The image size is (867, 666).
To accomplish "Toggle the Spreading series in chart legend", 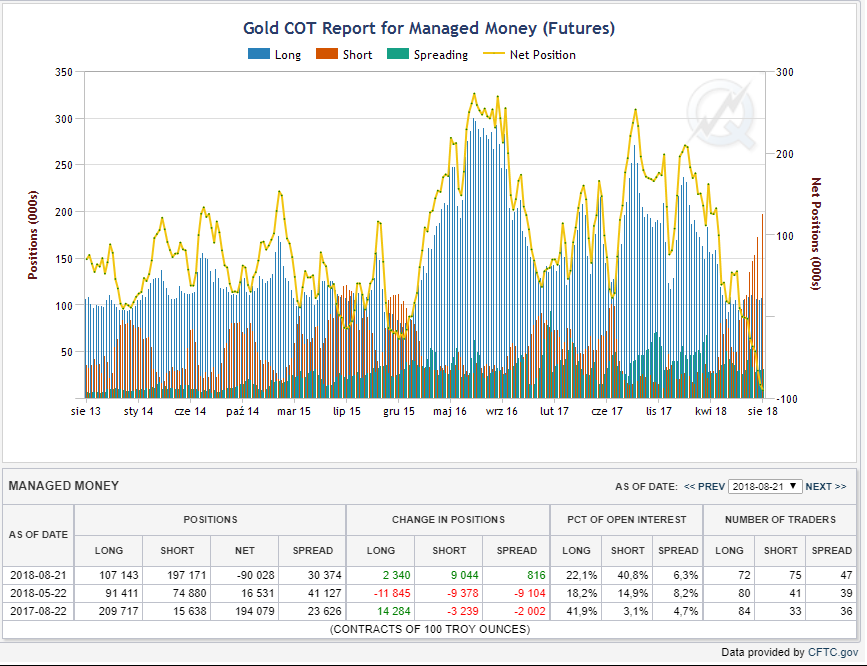I will pos(427,55).
